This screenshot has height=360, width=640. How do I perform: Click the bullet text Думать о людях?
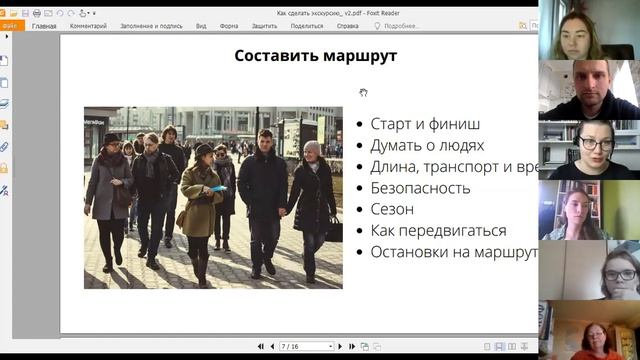tap(427, 146)
